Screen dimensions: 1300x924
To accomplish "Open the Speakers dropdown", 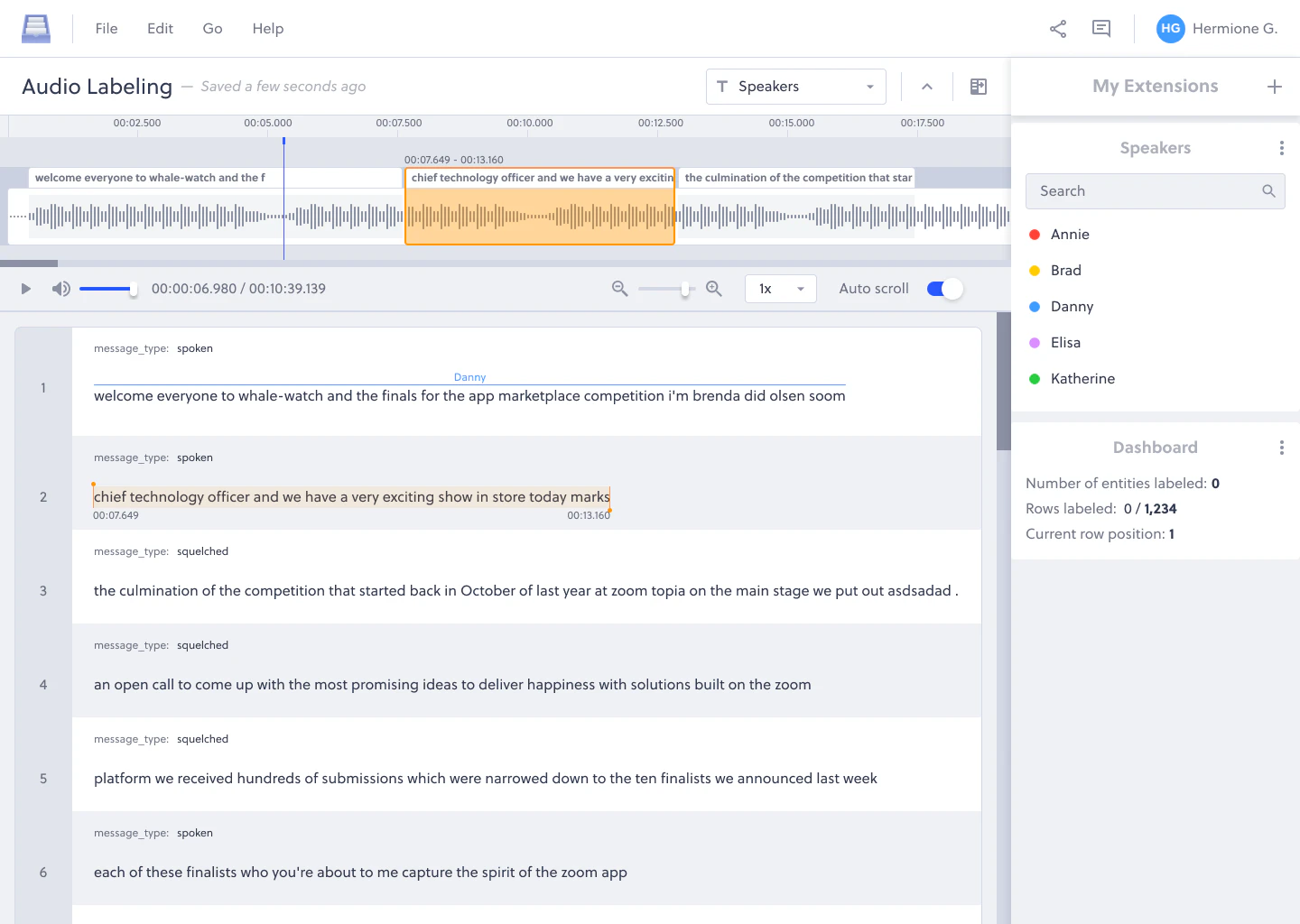I will coord(796,87).
